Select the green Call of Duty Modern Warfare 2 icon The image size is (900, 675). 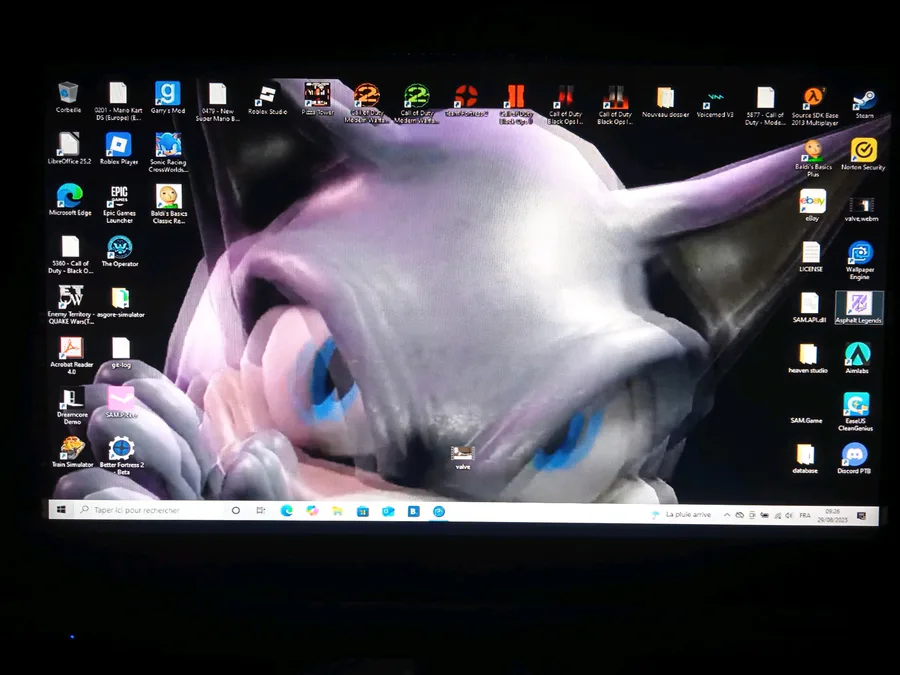pos(417,103)
